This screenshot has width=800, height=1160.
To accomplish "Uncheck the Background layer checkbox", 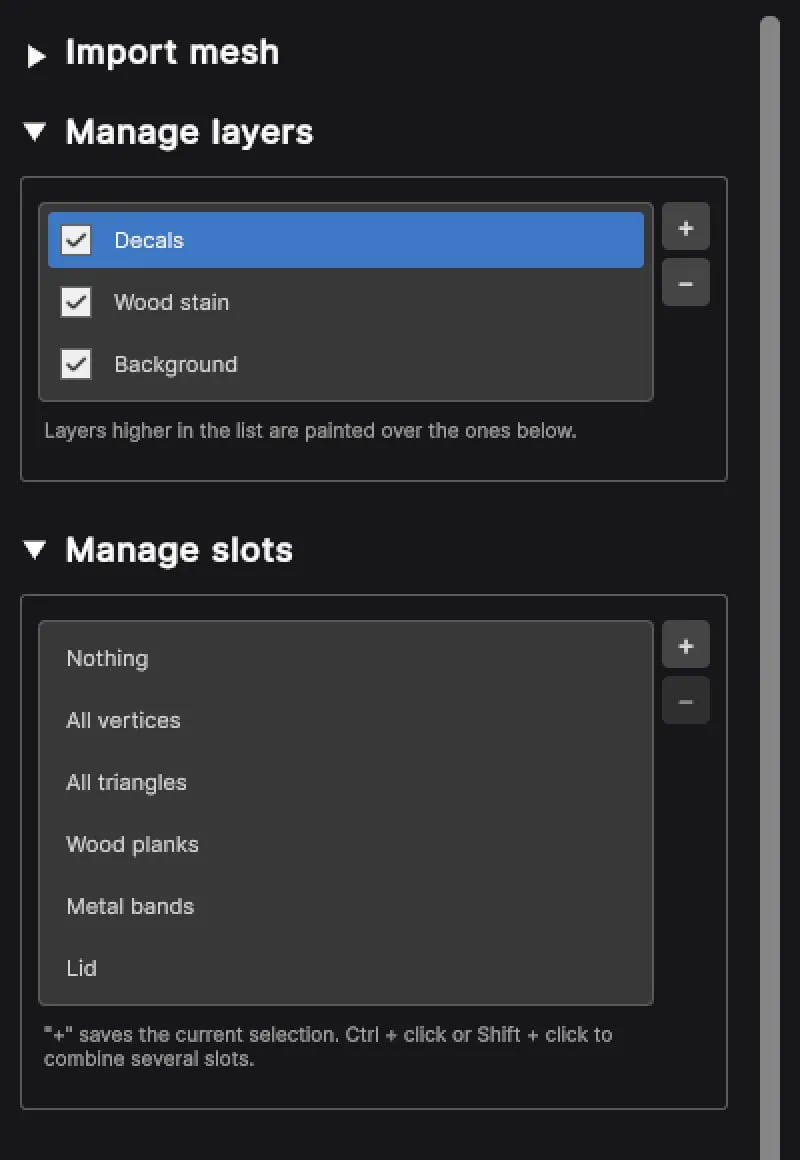I will pyautogui.click(x=75, y=365).
